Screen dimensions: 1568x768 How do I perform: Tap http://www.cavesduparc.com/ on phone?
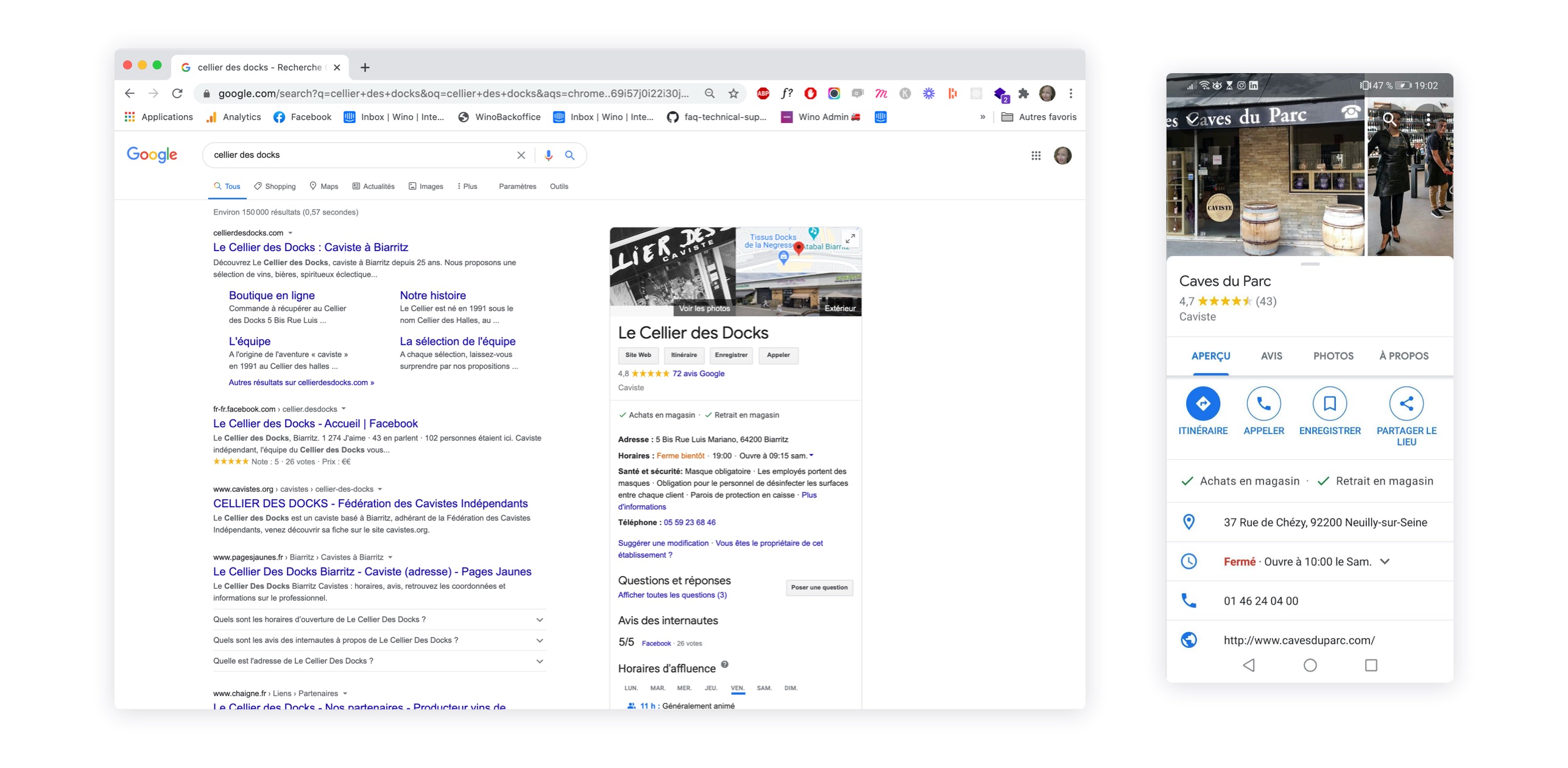pyautogui.click(x=1299, y=640)
